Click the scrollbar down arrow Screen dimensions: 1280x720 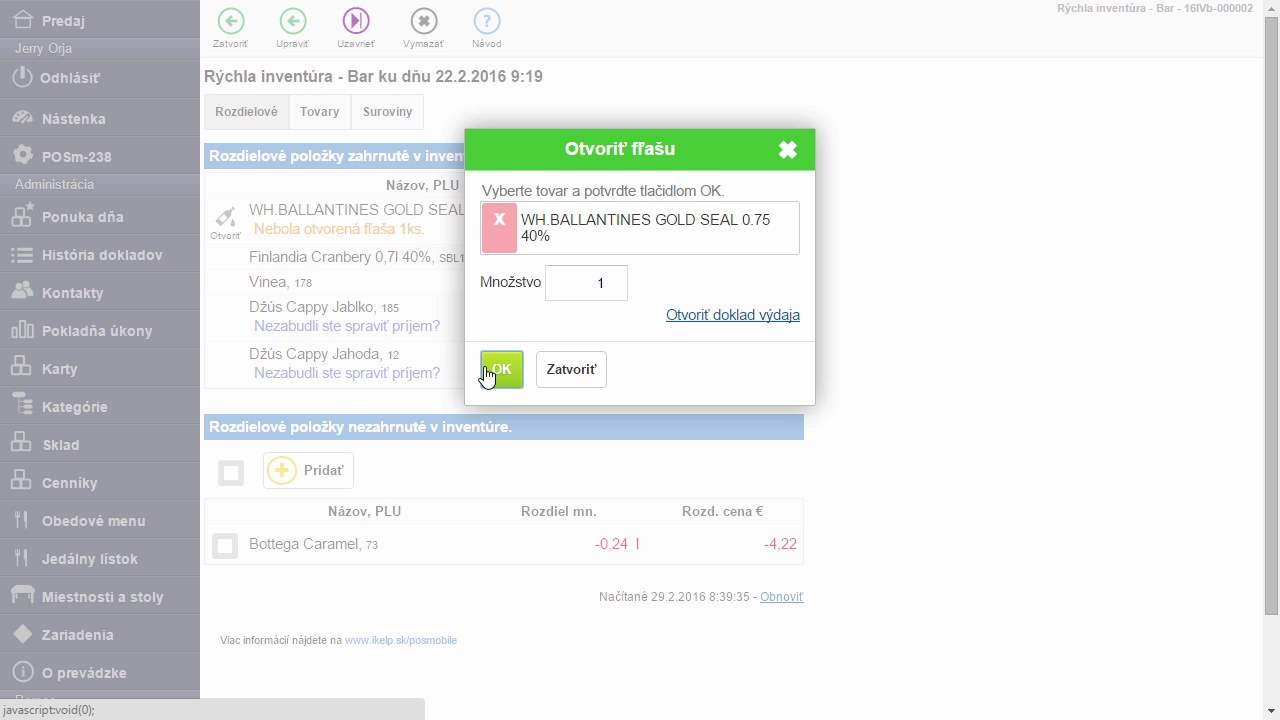pos(1271,711)
